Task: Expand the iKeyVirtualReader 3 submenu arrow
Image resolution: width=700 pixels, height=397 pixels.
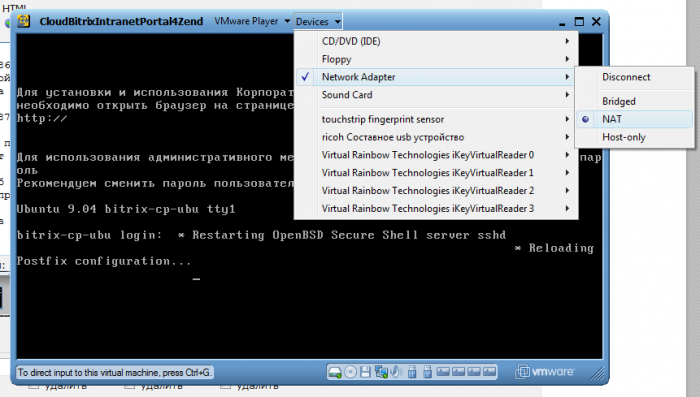Action: [x=567, y=209]
